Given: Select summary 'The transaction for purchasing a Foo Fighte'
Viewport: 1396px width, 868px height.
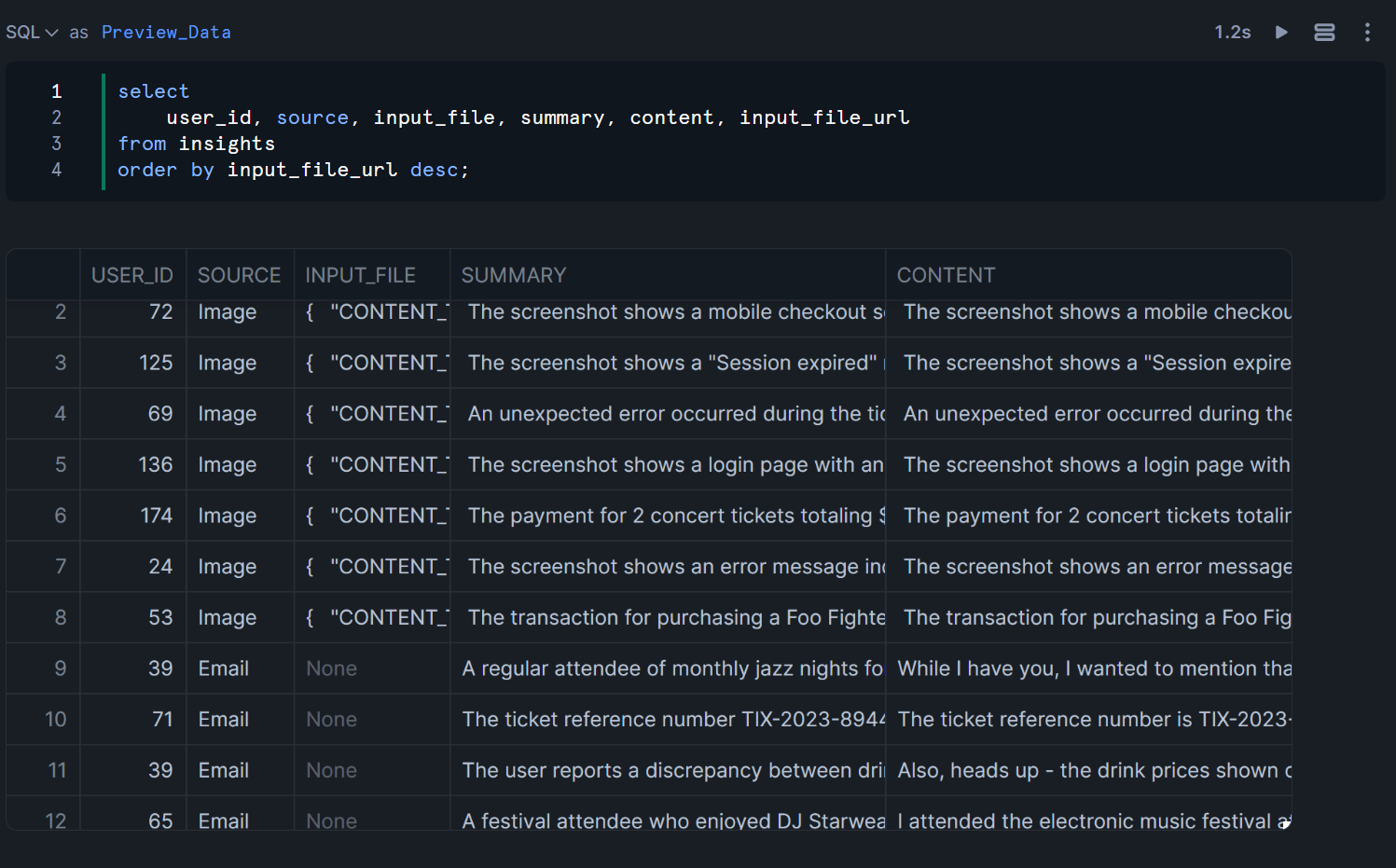Looking at the screenshot, I should (x=668, y=617).
